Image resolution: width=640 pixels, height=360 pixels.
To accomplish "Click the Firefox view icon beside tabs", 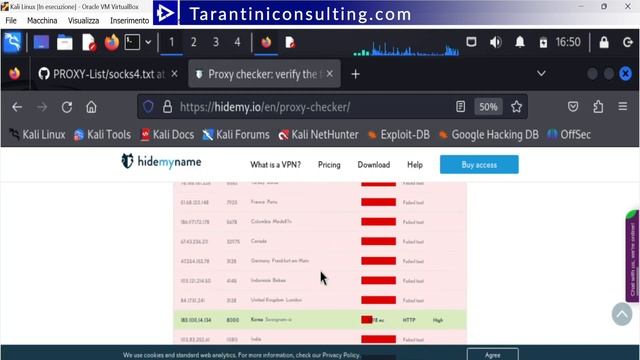I will (x=15, y=74).
